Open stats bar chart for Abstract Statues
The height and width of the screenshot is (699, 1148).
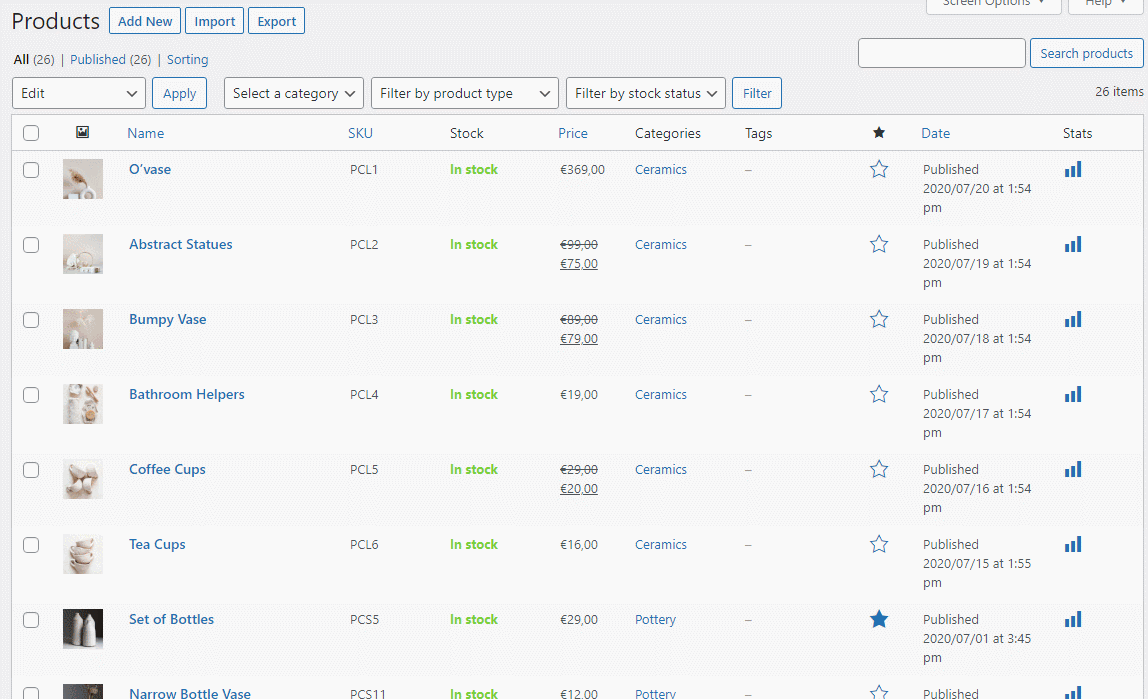1073,245
